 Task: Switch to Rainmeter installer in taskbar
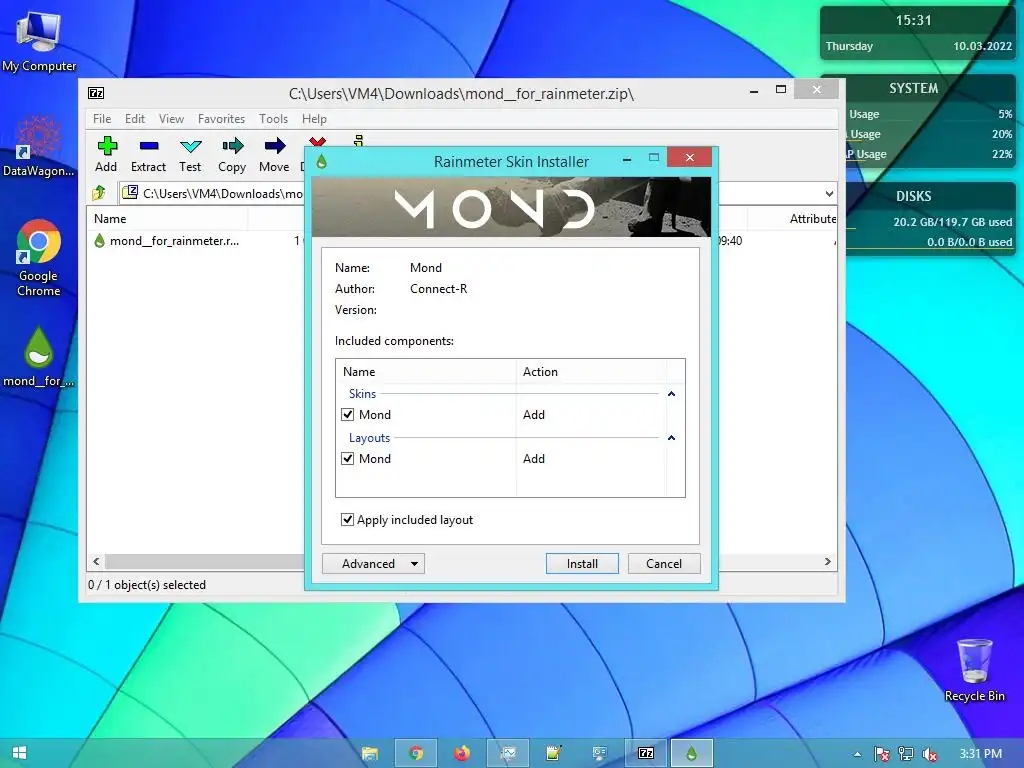(x=692, y=754)
